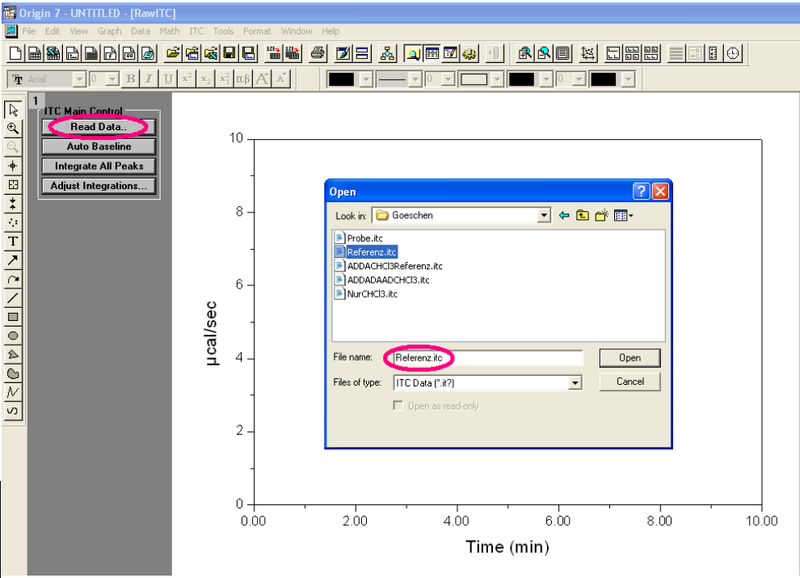Pick the Arrow drawing tool
Viewport: 800px width, 578px height.
pyautogui.click(x=13, y=260)
